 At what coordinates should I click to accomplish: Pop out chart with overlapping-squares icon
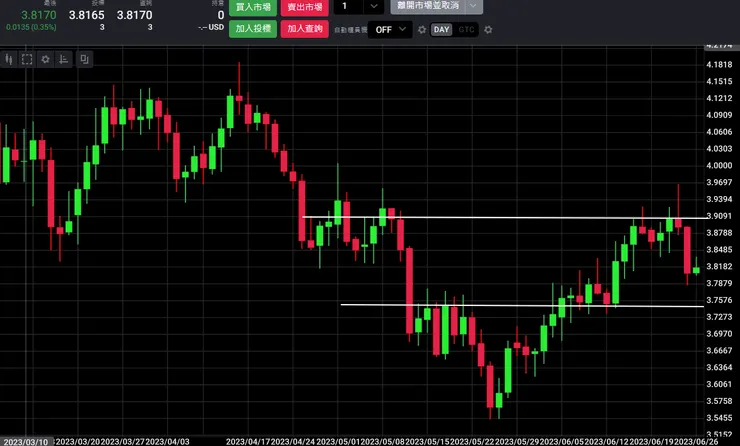coord(84,59)
